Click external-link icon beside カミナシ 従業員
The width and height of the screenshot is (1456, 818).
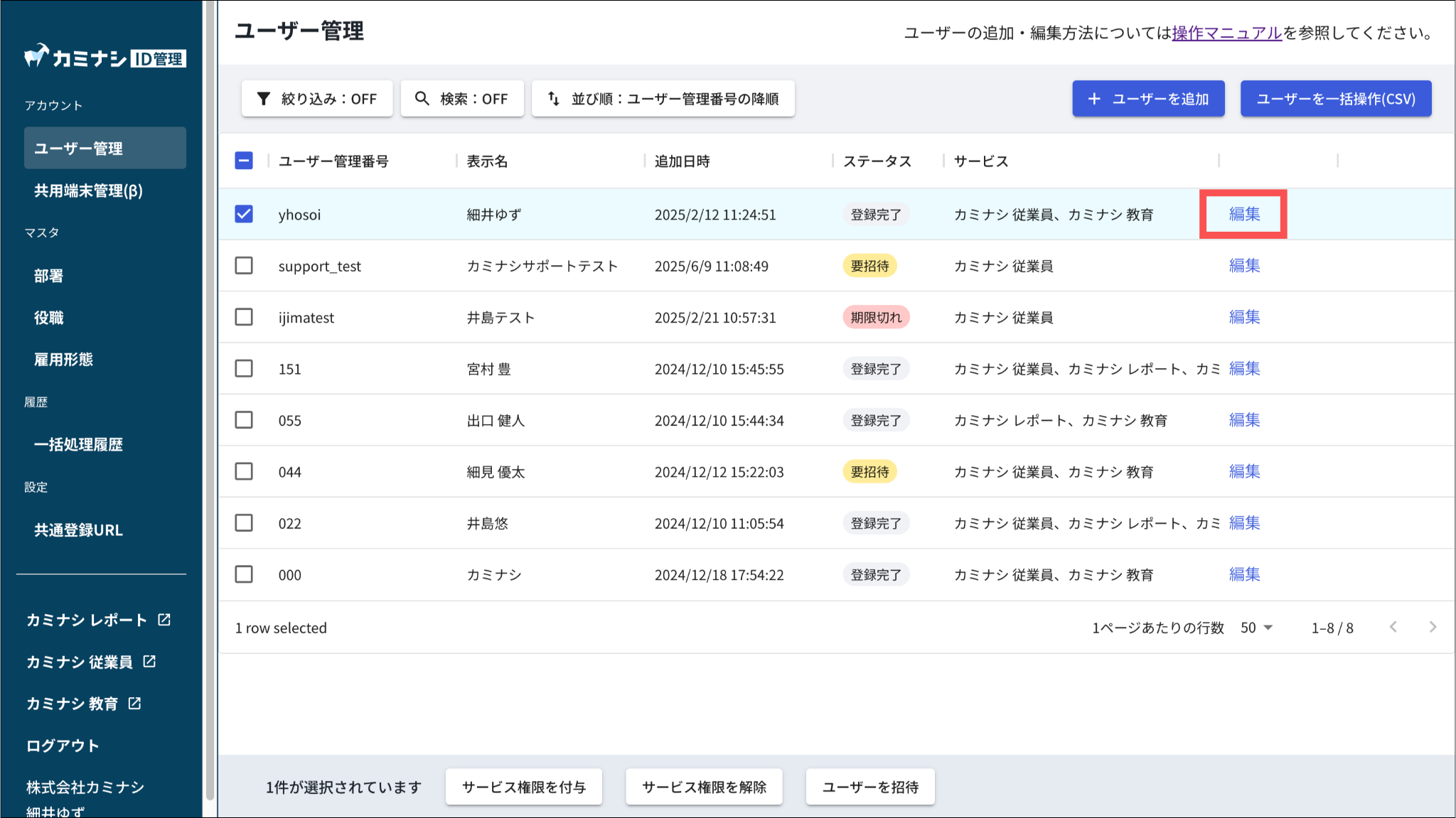pos(149,662)
